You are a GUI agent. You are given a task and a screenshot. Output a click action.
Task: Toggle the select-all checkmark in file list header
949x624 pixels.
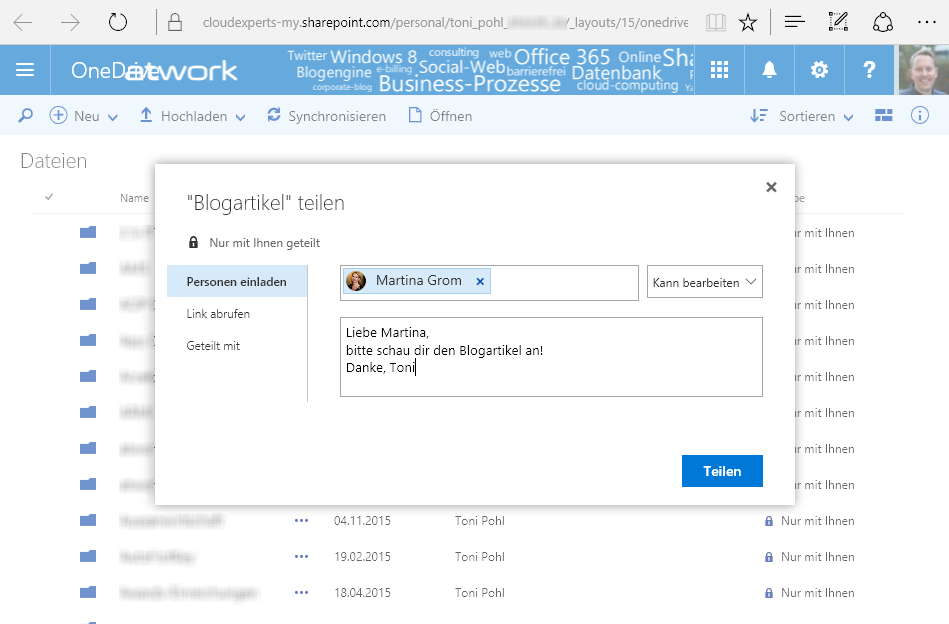click(49, 197)
